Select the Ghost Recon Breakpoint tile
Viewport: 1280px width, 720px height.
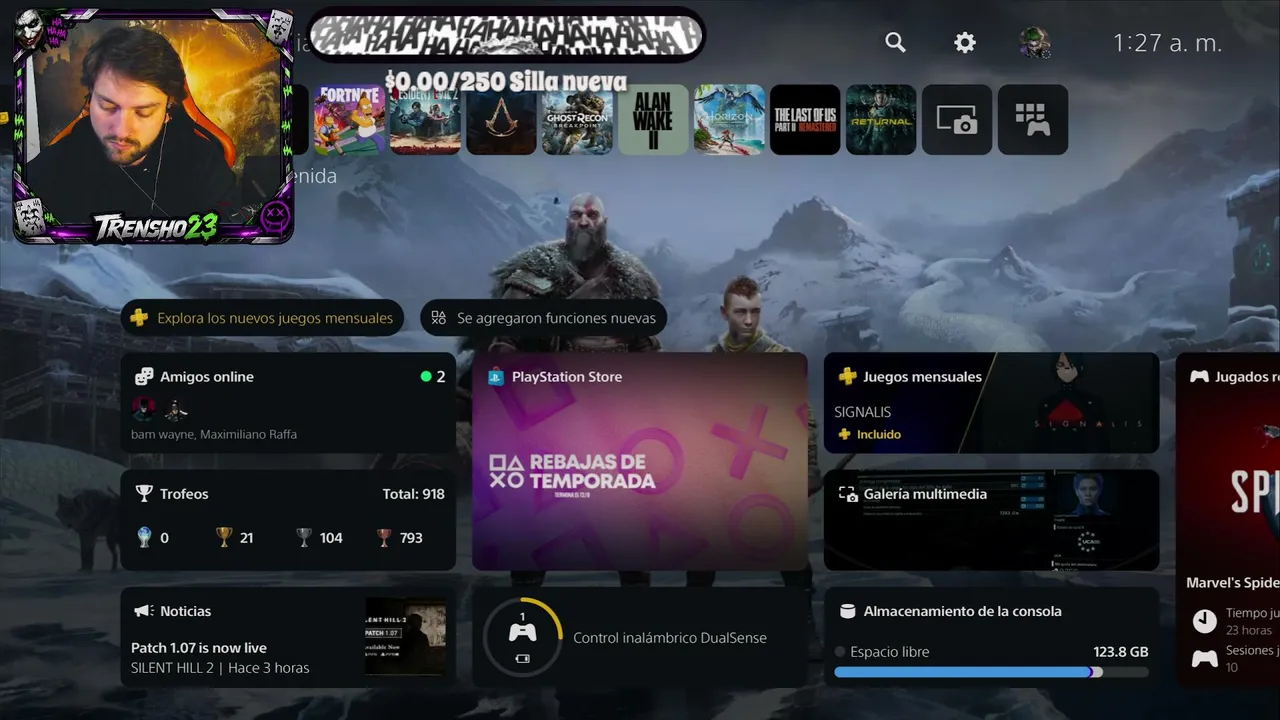[x=578, y=120]
